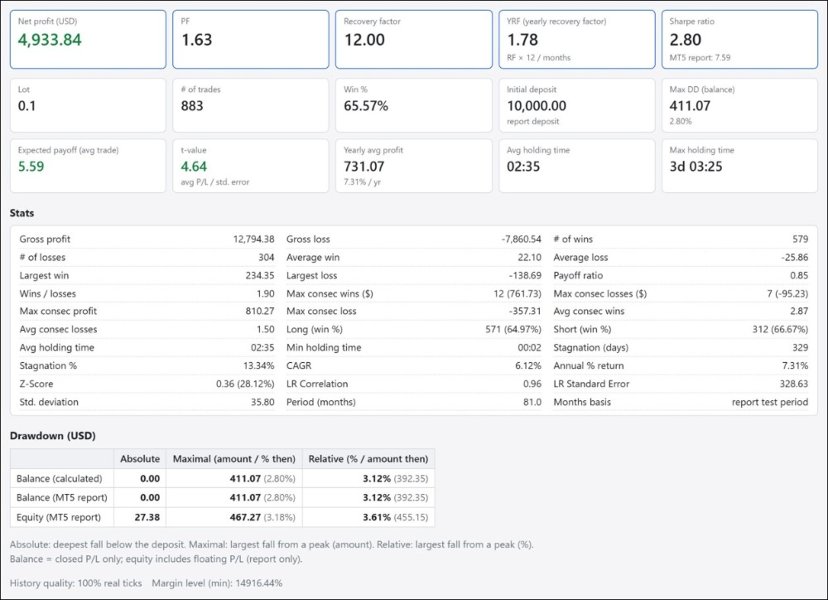
Task: Click the Gross loss value -7,860.54
Action: pyautogui.click(x=521, y=239)
